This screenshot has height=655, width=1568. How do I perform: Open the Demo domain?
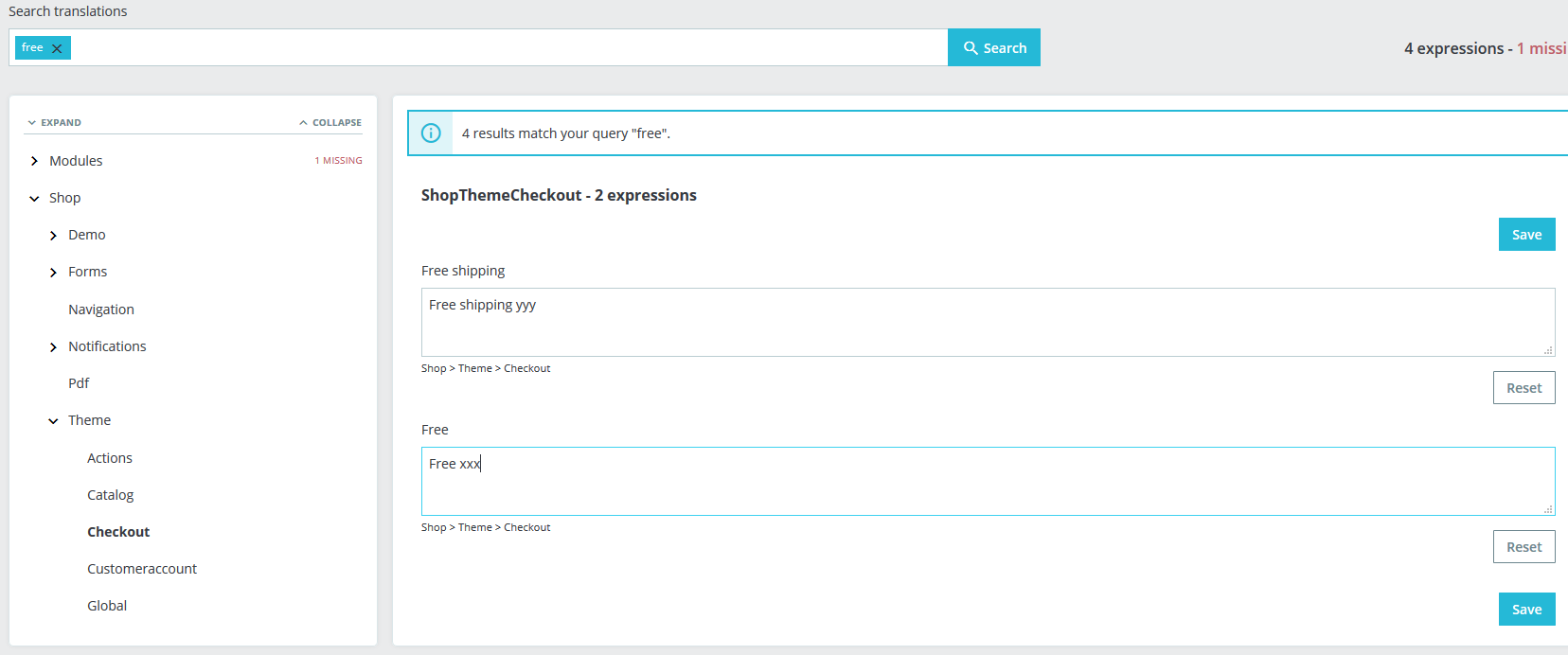tap(86, 235)
